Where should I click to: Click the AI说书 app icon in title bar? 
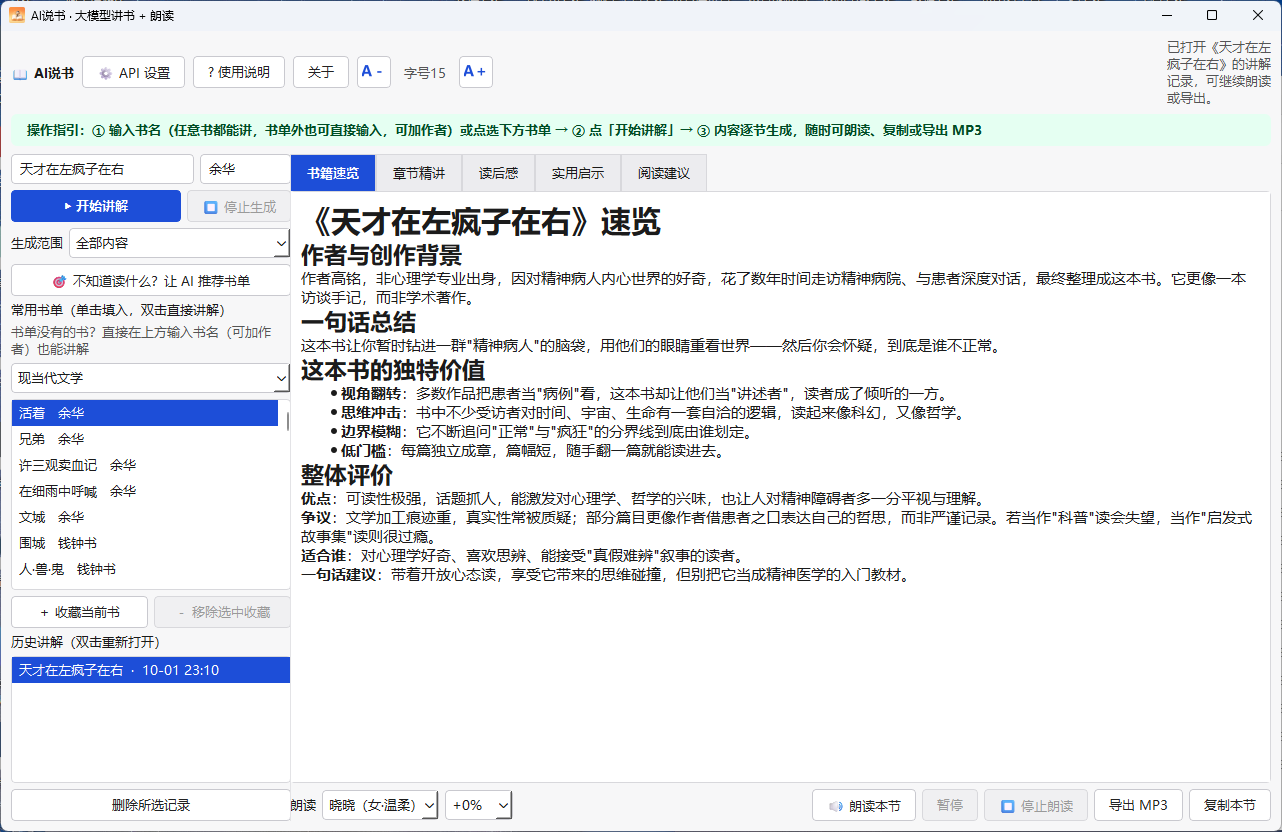17,15
